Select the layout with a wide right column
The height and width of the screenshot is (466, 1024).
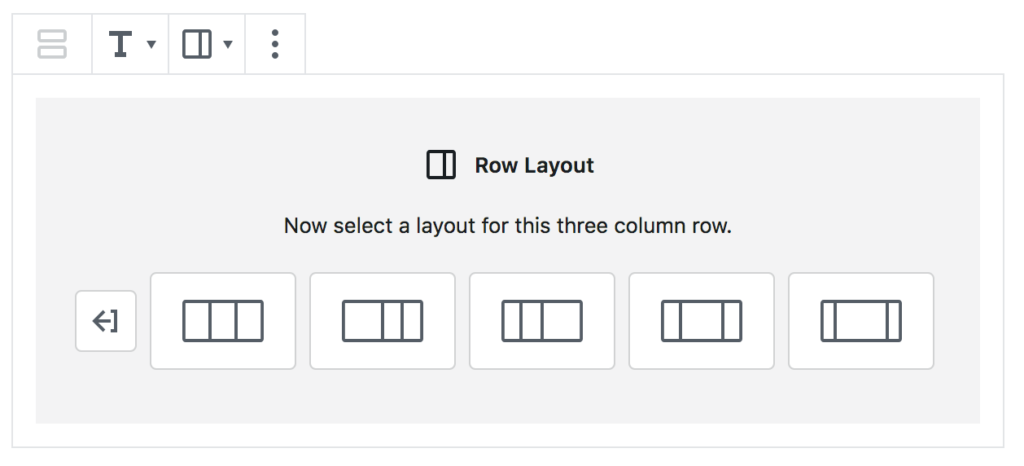coord(542,321)
